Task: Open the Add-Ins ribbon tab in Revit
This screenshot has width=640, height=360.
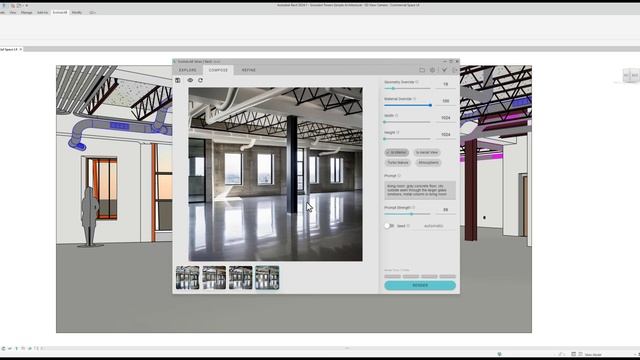Action: coord(42,13)
